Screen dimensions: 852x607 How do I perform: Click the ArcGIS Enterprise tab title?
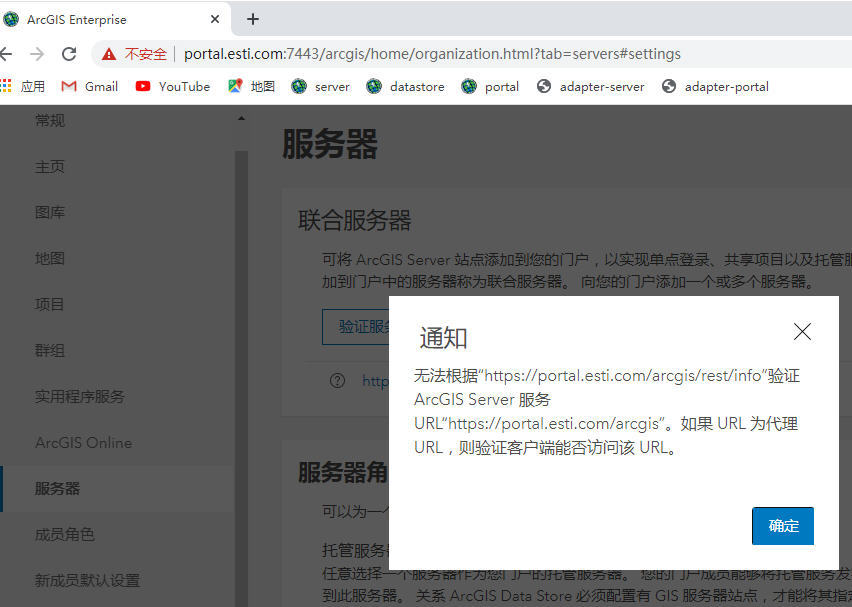(77, 20)
